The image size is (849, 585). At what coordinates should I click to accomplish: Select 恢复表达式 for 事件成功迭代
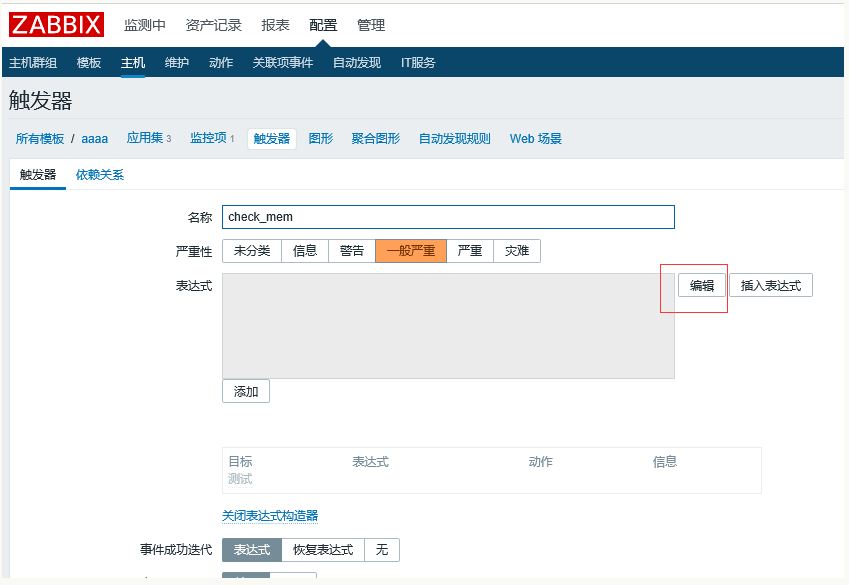point(323,550)
